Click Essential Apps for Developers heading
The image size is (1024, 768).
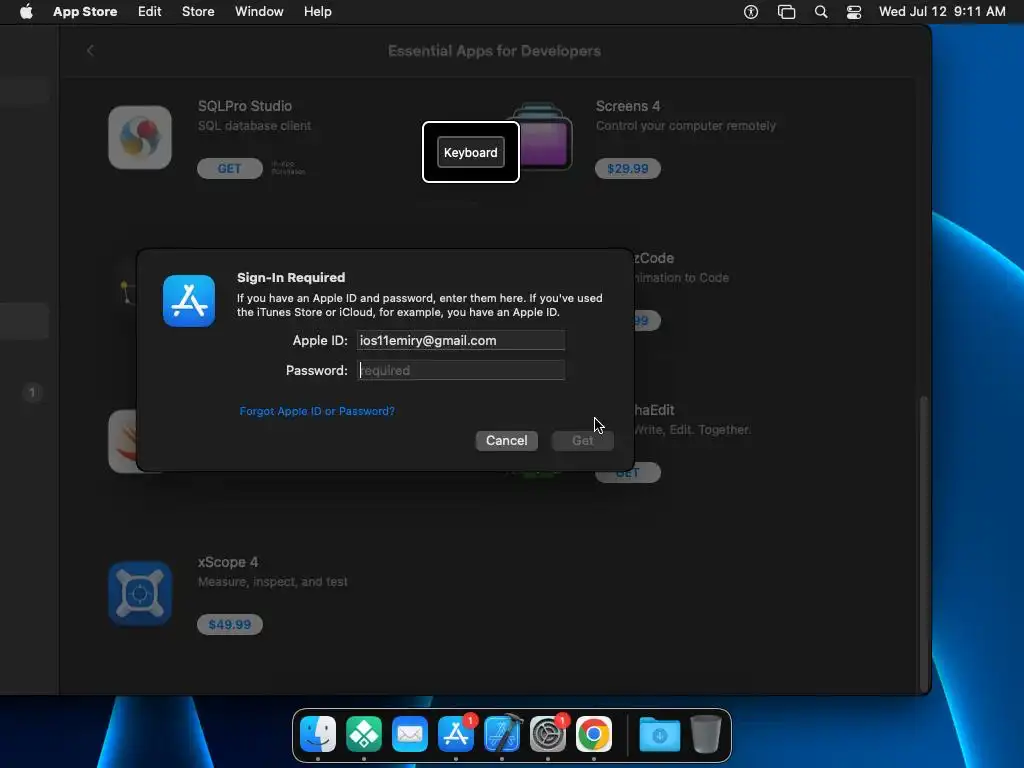[x=494, y=51]
